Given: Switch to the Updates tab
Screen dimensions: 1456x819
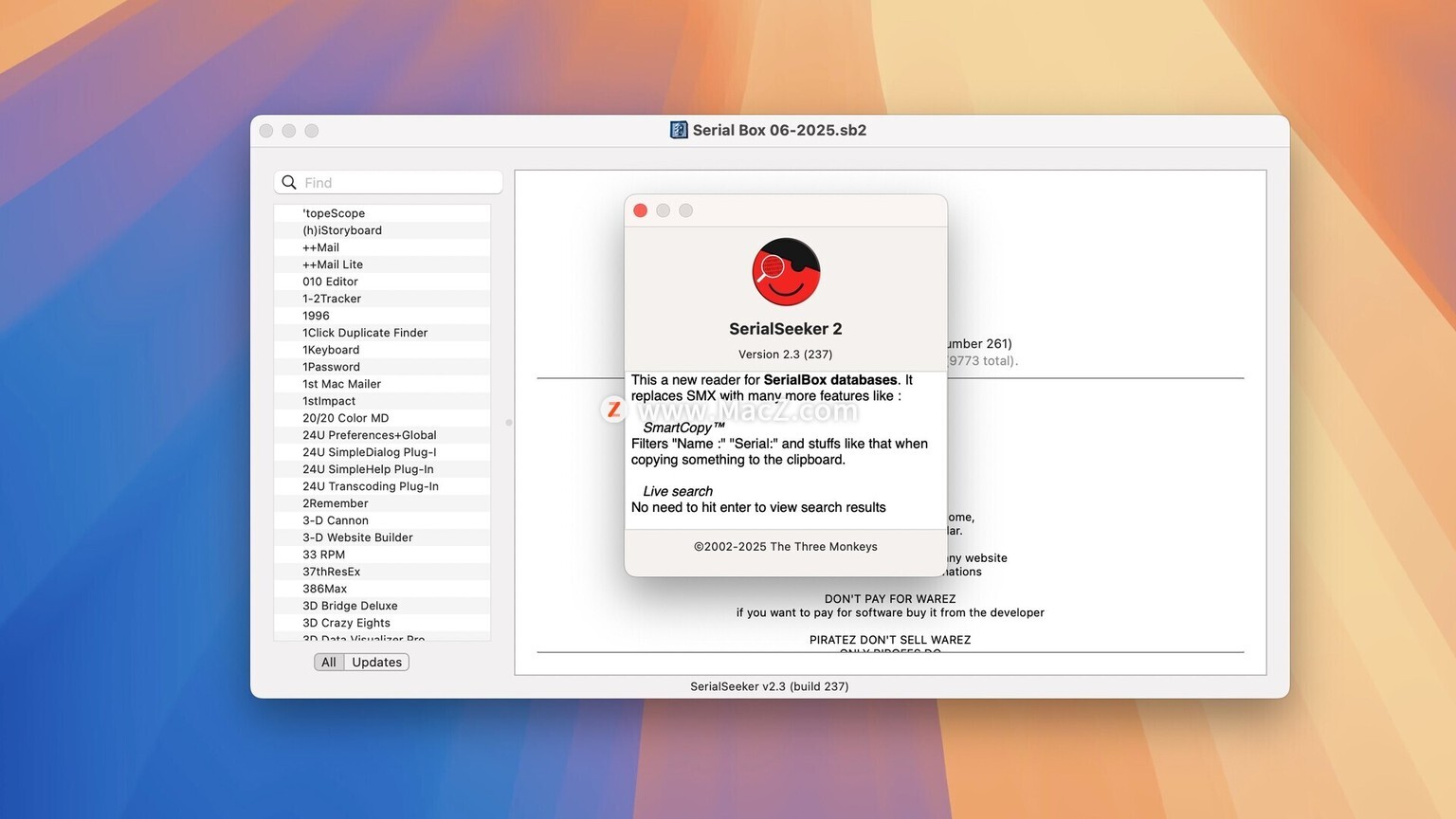Looking at the screenshot, I should (x=377, y=662).
